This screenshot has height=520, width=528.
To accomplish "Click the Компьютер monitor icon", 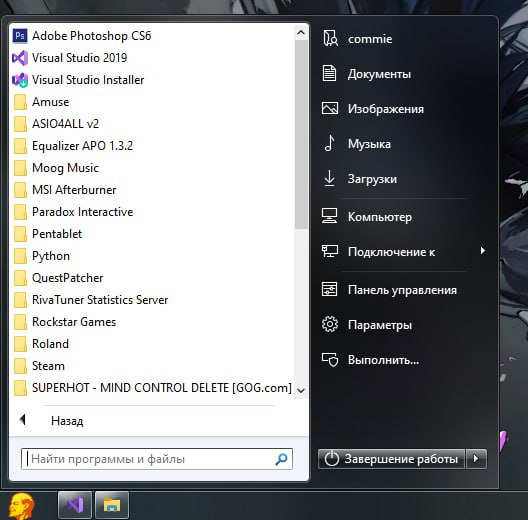I will pyautogui.click(x=329, y=216).
